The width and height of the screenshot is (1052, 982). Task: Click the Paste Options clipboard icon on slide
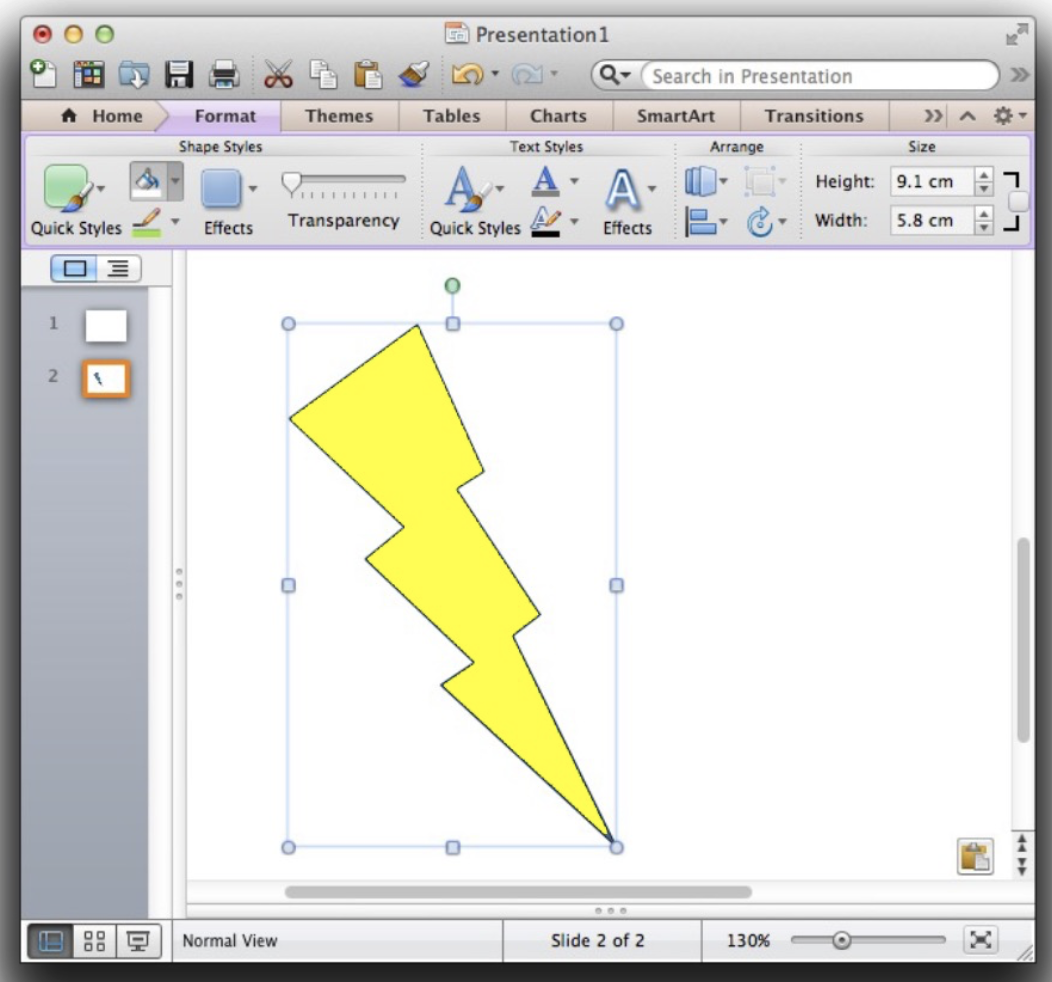pos(975,856)
